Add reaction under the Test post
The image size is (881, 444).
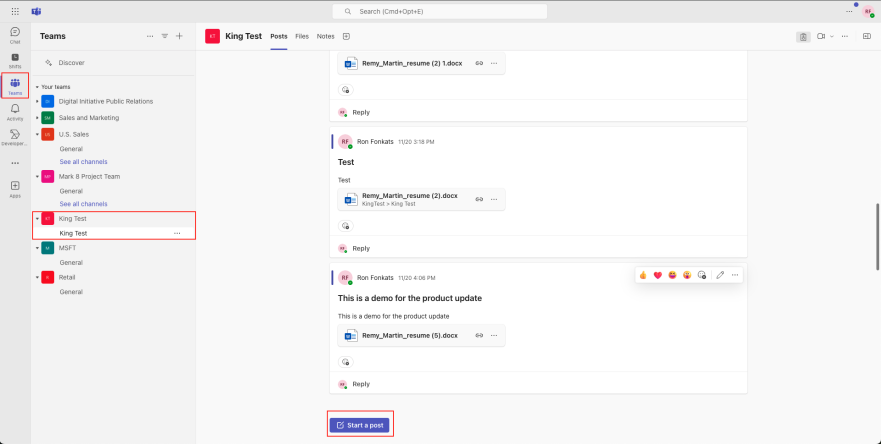(x=346, y=226)
